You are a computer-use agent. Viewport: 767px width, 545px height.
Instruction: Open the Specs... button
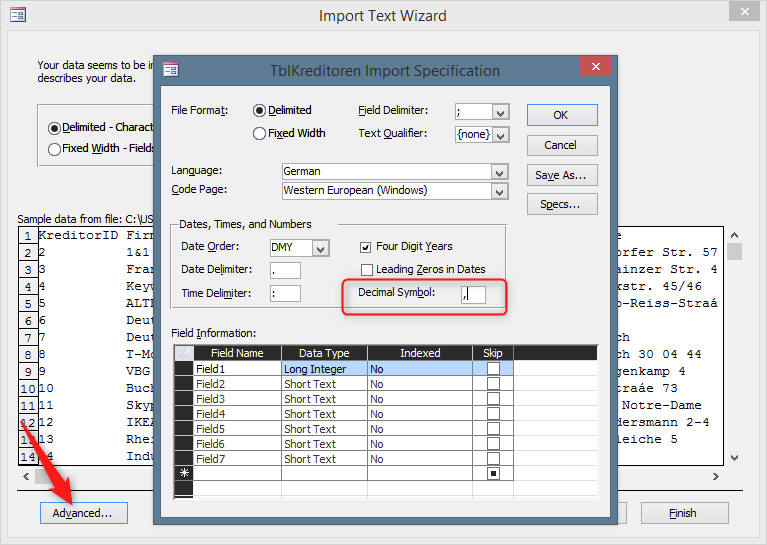click(561, 204)
